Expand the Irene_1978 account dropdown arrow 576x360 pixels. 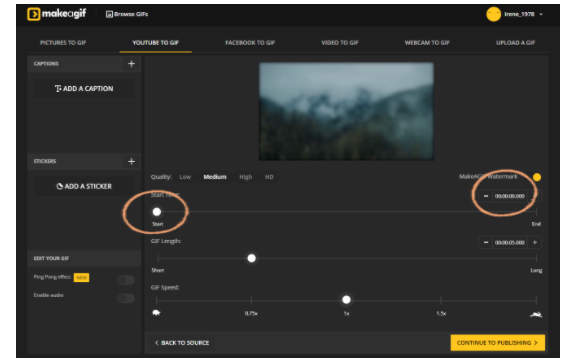coord(541,14)
